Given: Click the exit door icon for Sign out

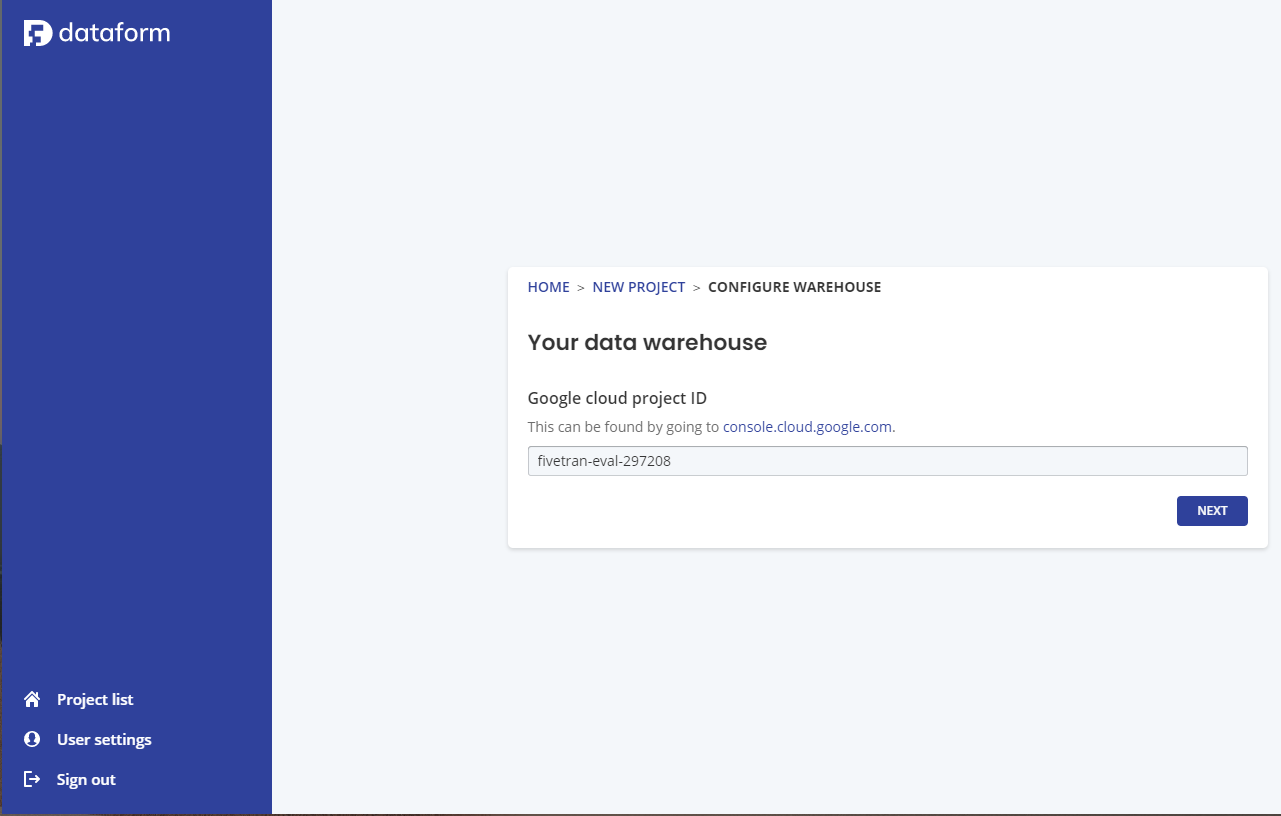Looking at the screenshot, I should 31,778.
